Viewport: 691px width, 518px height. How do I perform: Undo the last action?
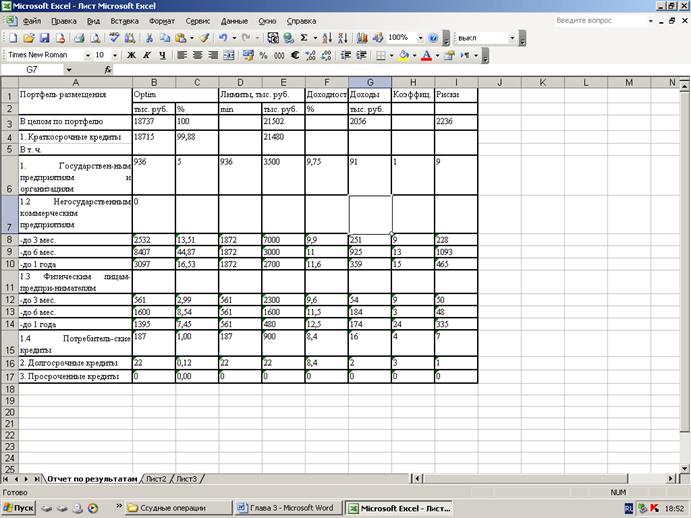pyautogui.click(x=223, y=38)
